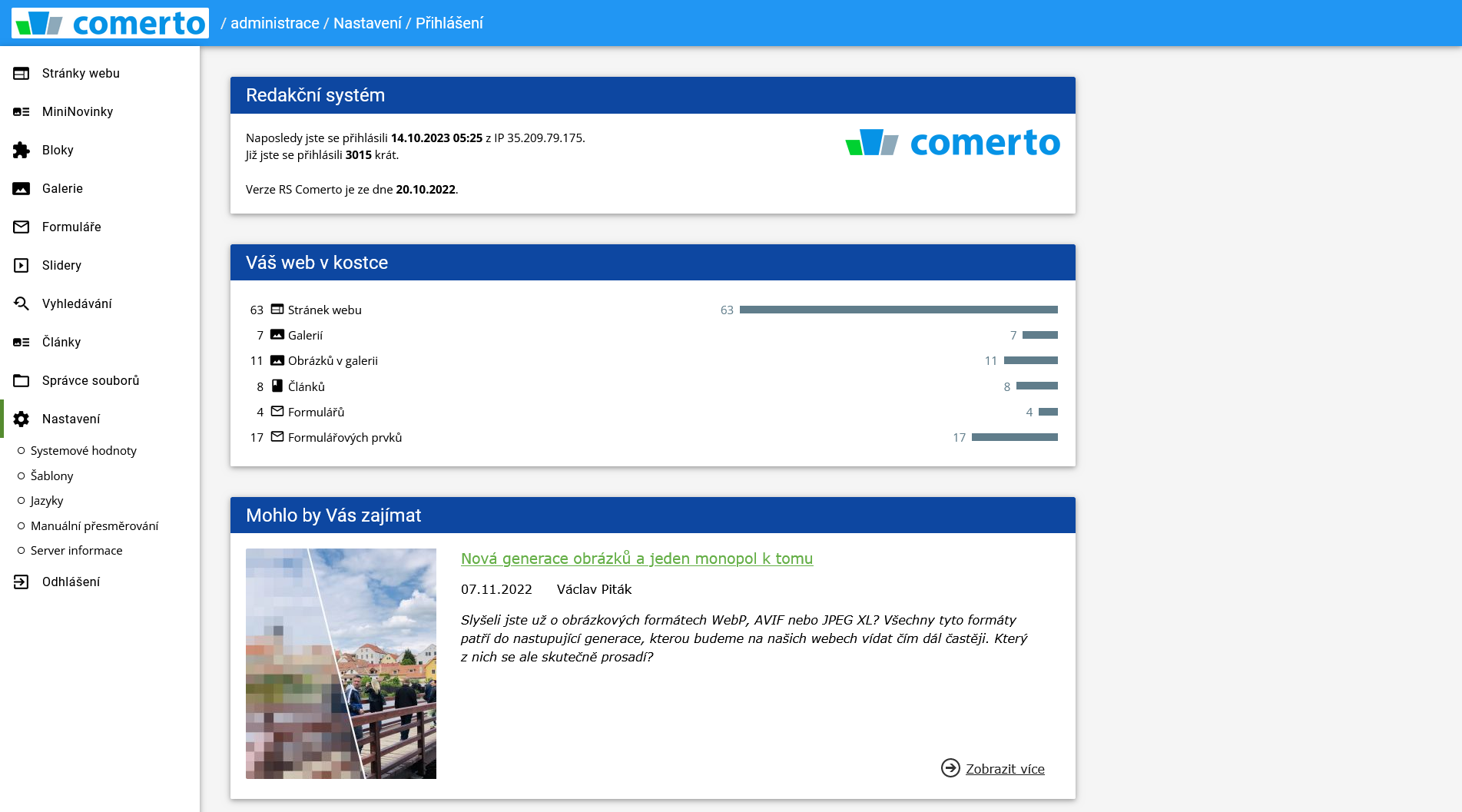Open Stránky webu menu item
This screenshot has width=1462, height=812.
click(x=100, y=73)
